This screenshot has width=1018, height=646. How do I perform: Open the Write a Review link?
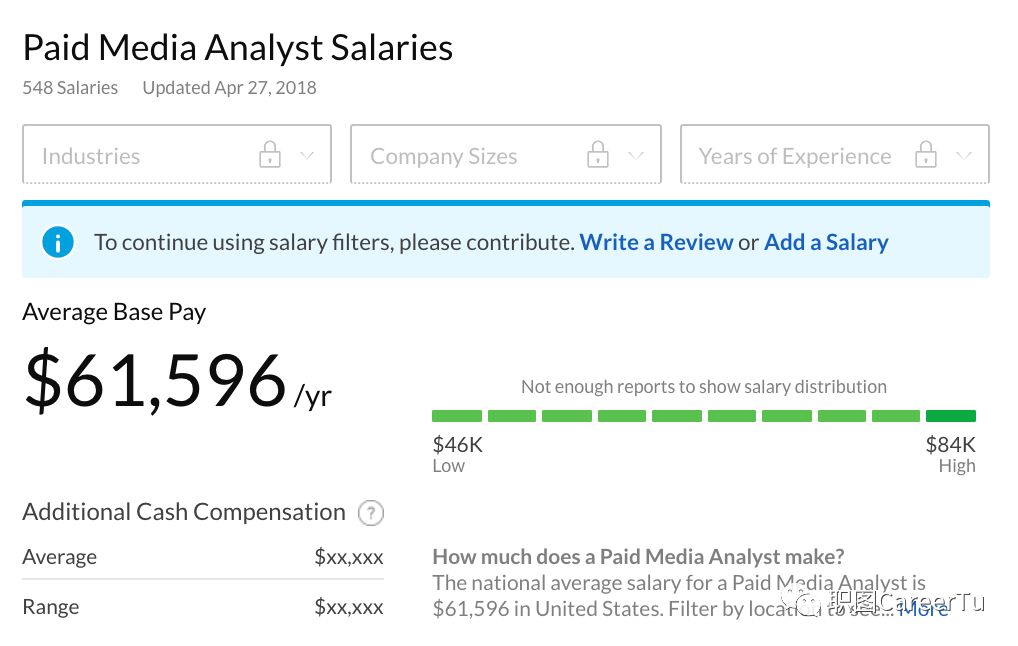[x=656, y=242]
